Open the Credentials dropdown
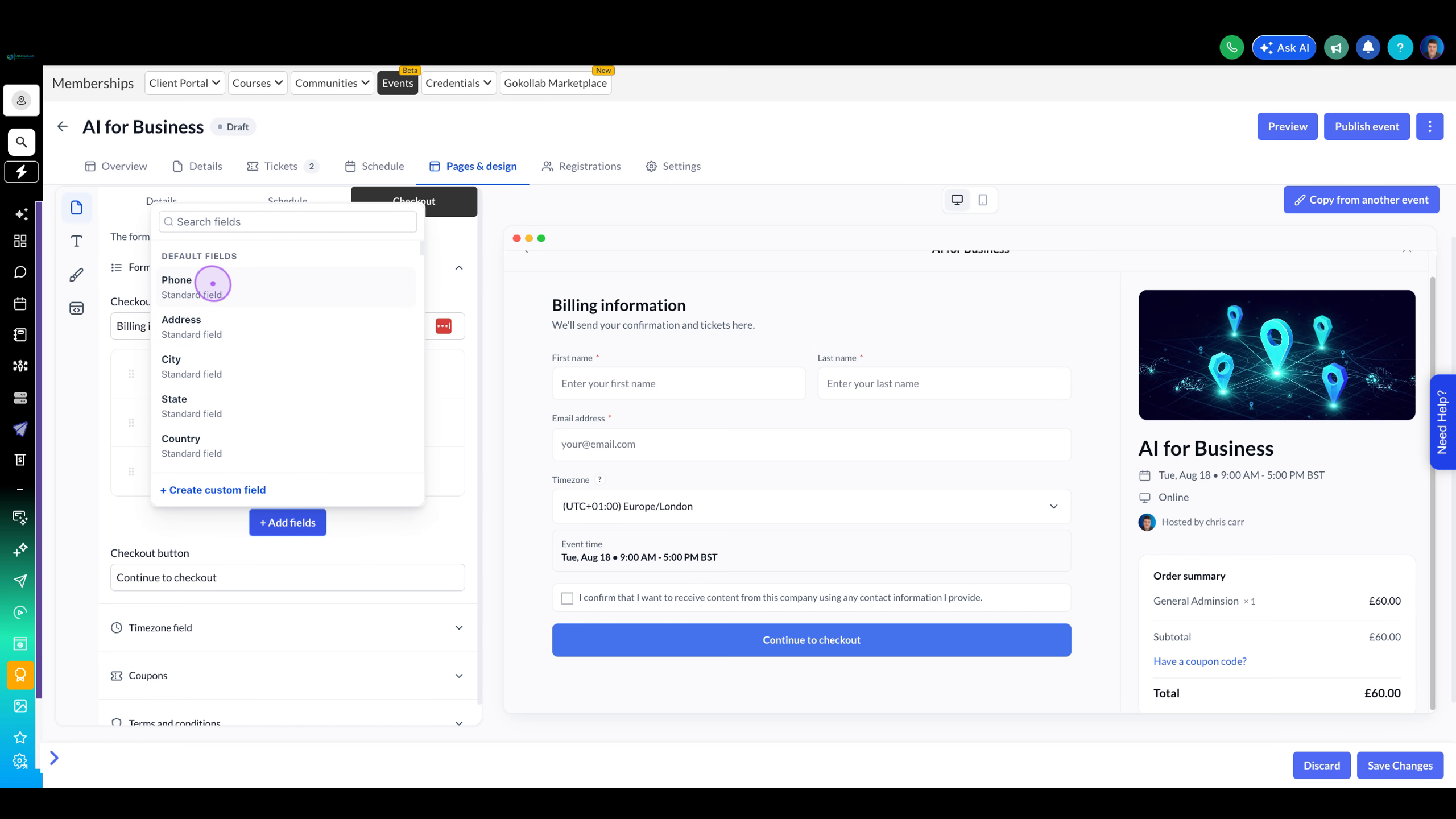The height and width of the screenshot is (819, 1456). [x=458, y=84]
